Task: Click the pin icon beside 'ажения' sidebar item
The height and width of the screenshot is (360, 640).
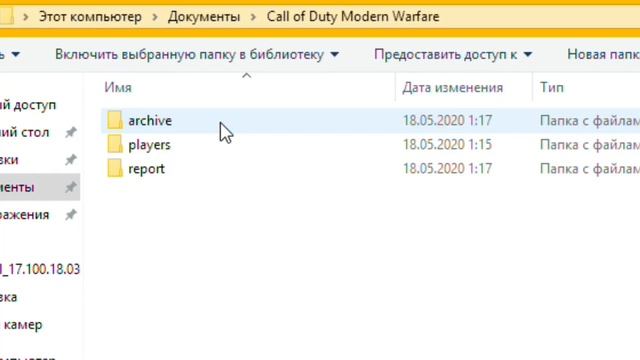Action: (71, 215)
